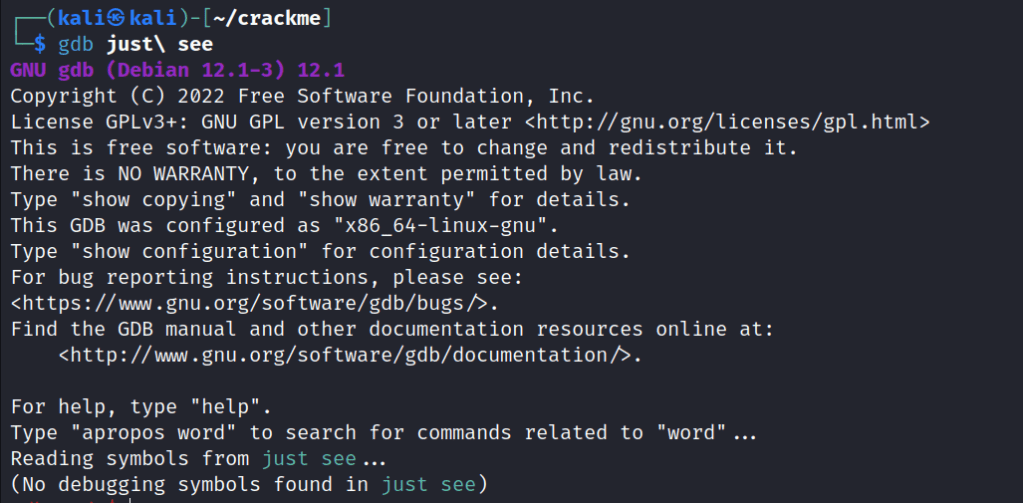1023x503 pixels.
Task: Open the GDB documentation URL
Action: tap(350, 355)
